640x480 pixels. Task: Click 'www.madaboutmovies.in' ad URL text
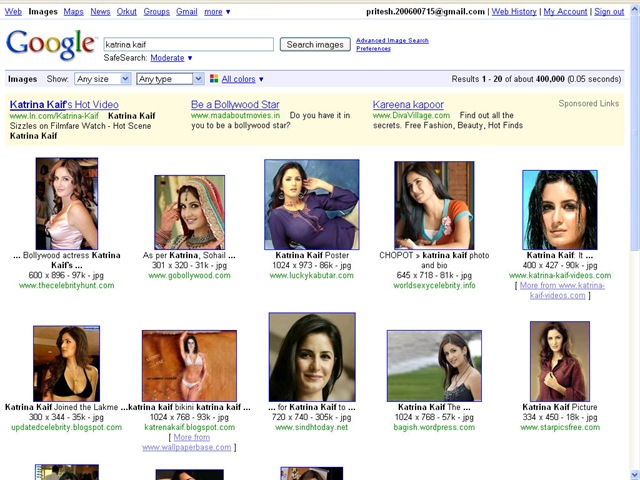236,116
